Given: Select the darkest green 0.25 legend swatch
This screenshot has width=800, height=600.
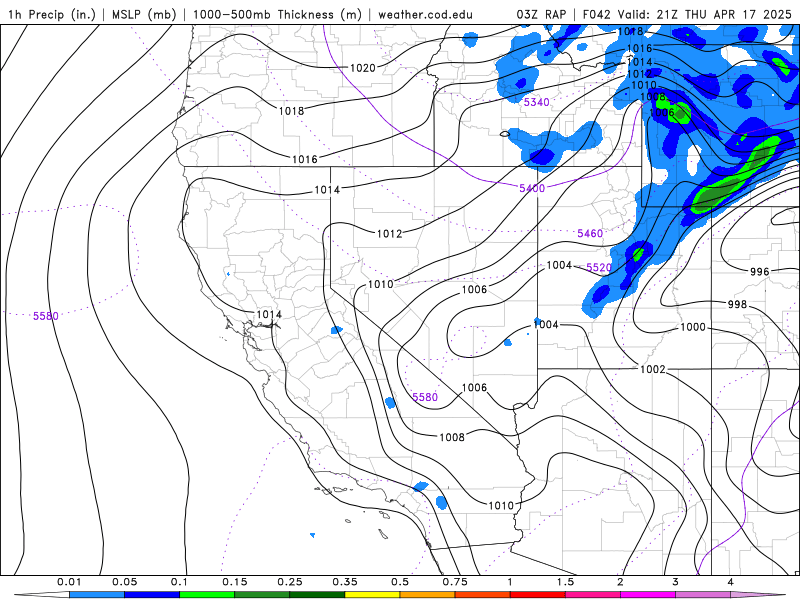Looking at the screenshot, I should click(x=317, y=595).
